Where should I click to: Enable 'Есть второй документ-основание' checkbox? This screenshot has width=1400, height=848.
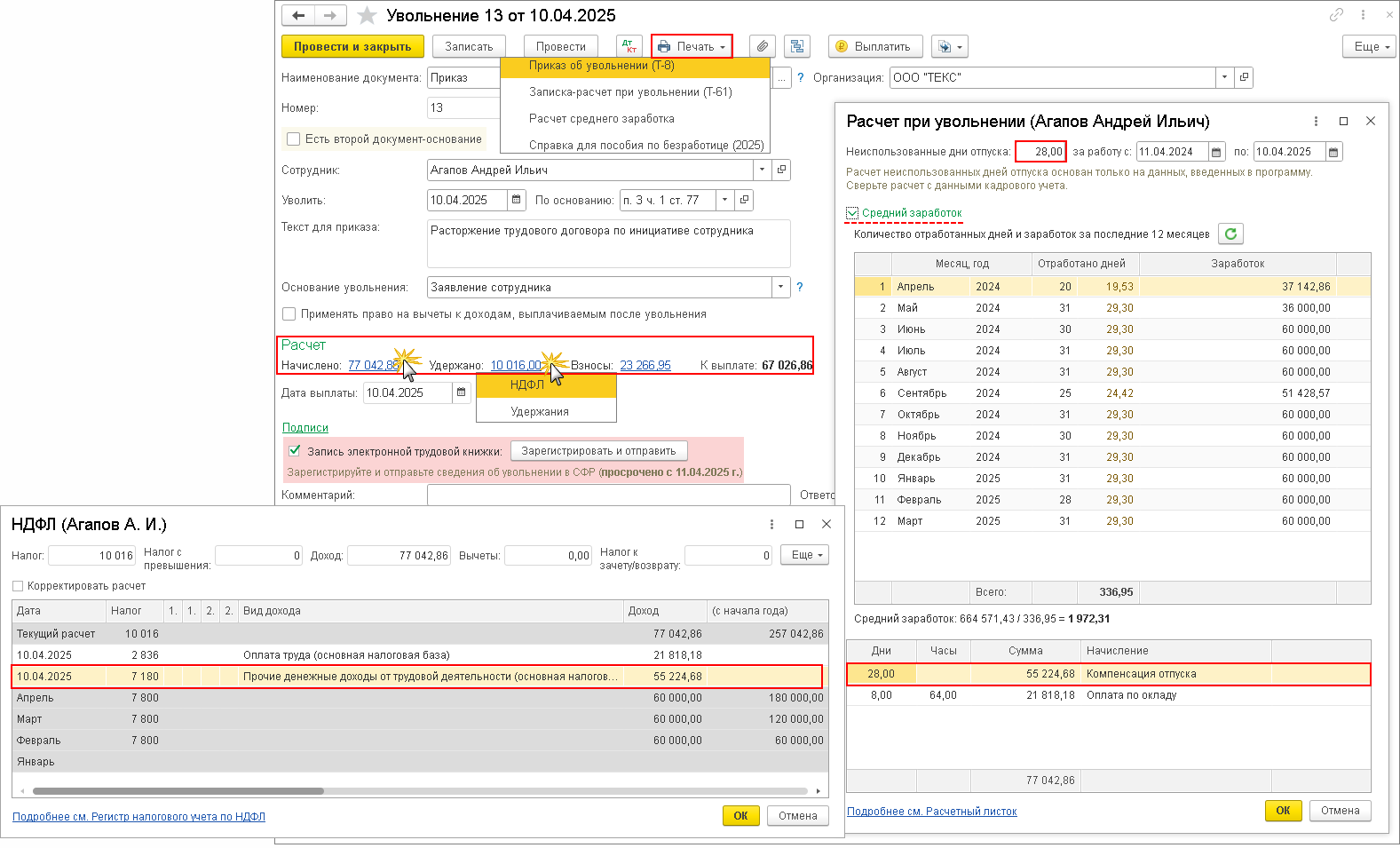(294, 139)
